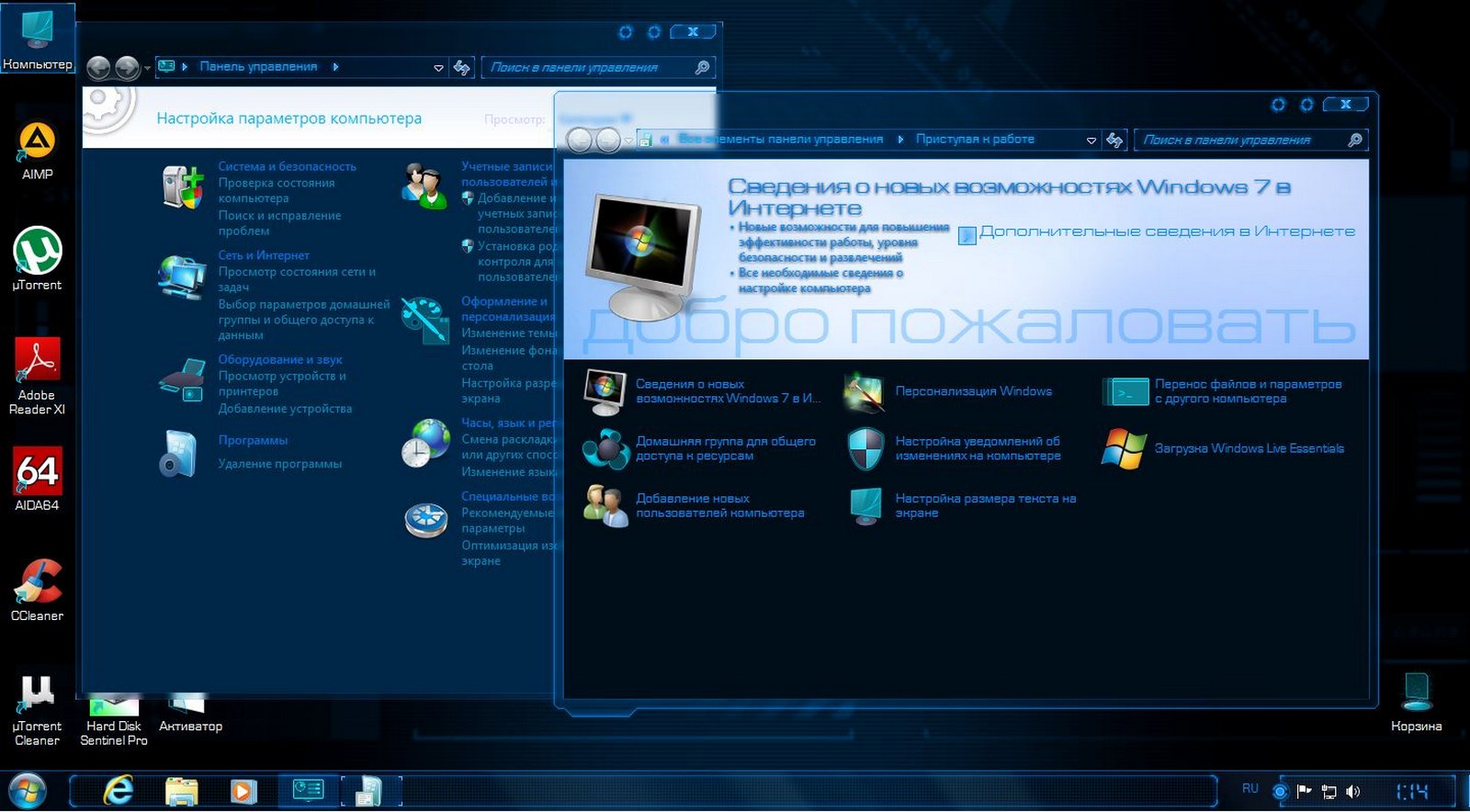Open Поиск и исправление проблем link

pyautogui.click(x=279, y=223)
